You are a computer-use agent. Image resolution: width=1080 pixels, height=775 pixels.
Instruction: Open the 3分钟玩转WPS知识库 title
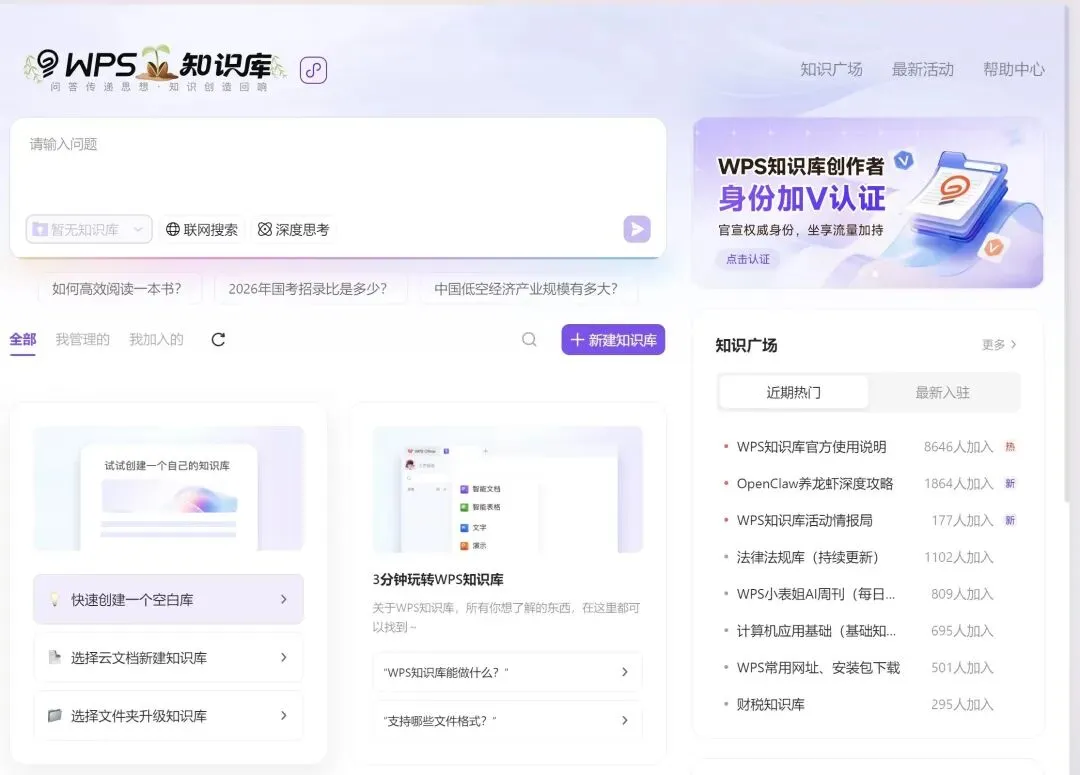(438, 579)
